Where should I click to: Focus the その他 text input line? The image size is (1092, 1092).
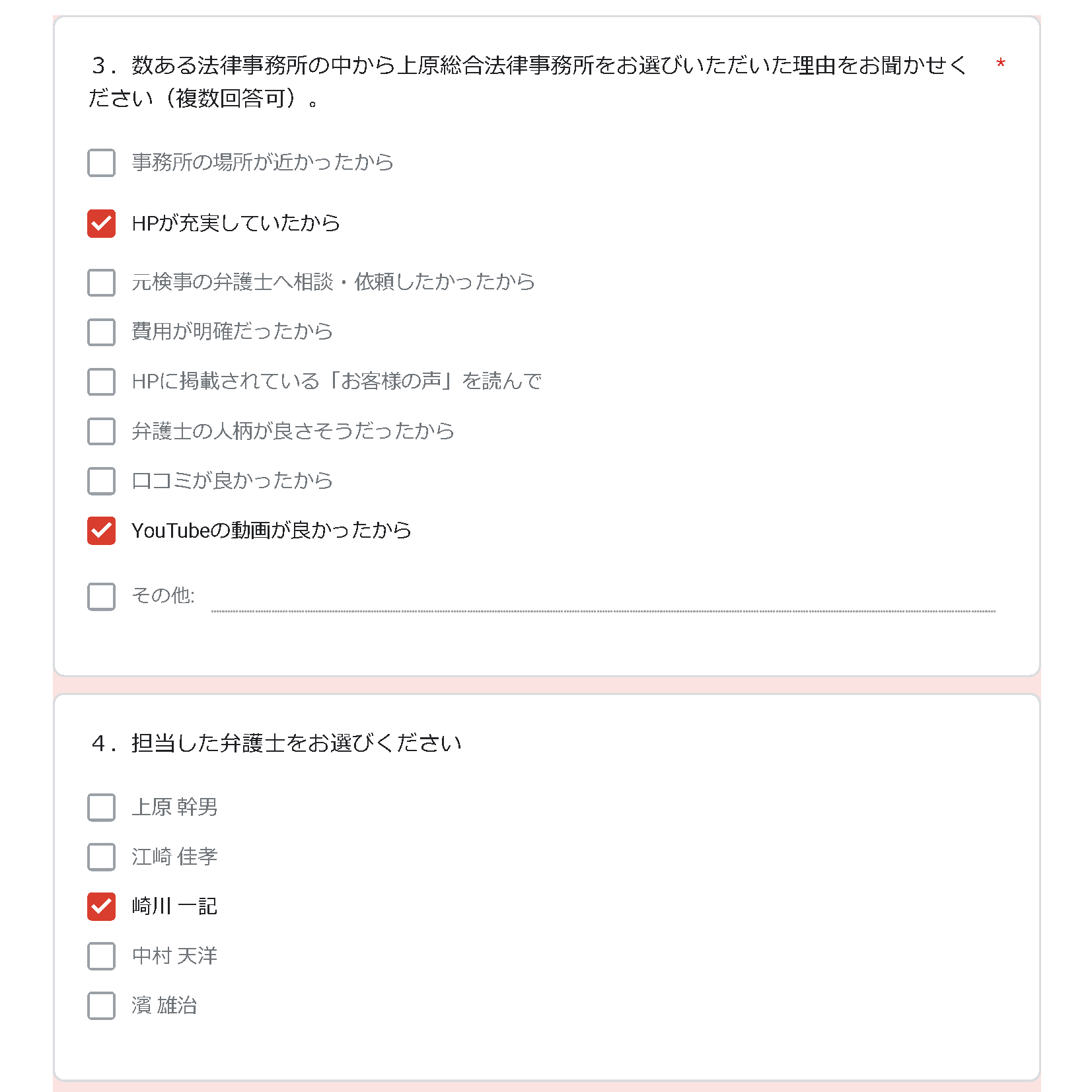603,599
